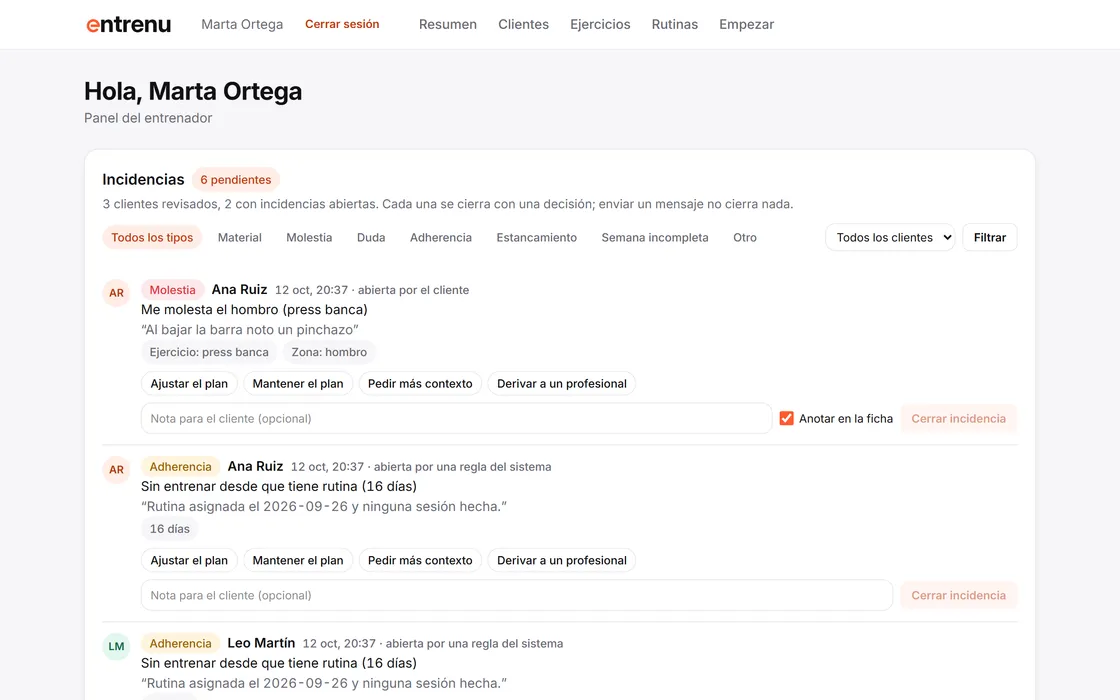
Task: Go to the Rutinas section
Action: (x=674, y=24)
